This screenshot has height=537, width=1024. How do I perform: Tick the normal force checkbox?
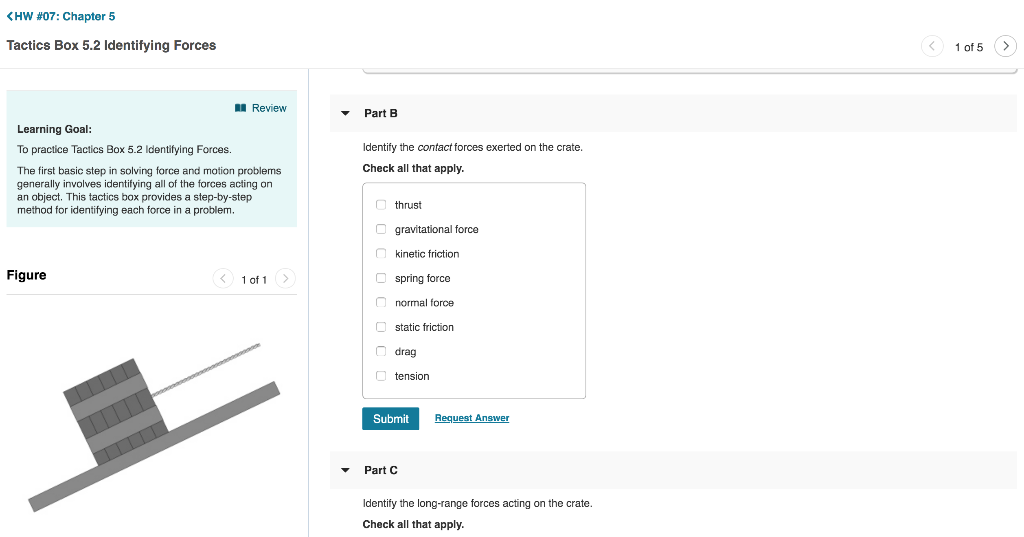coord(381,302)
